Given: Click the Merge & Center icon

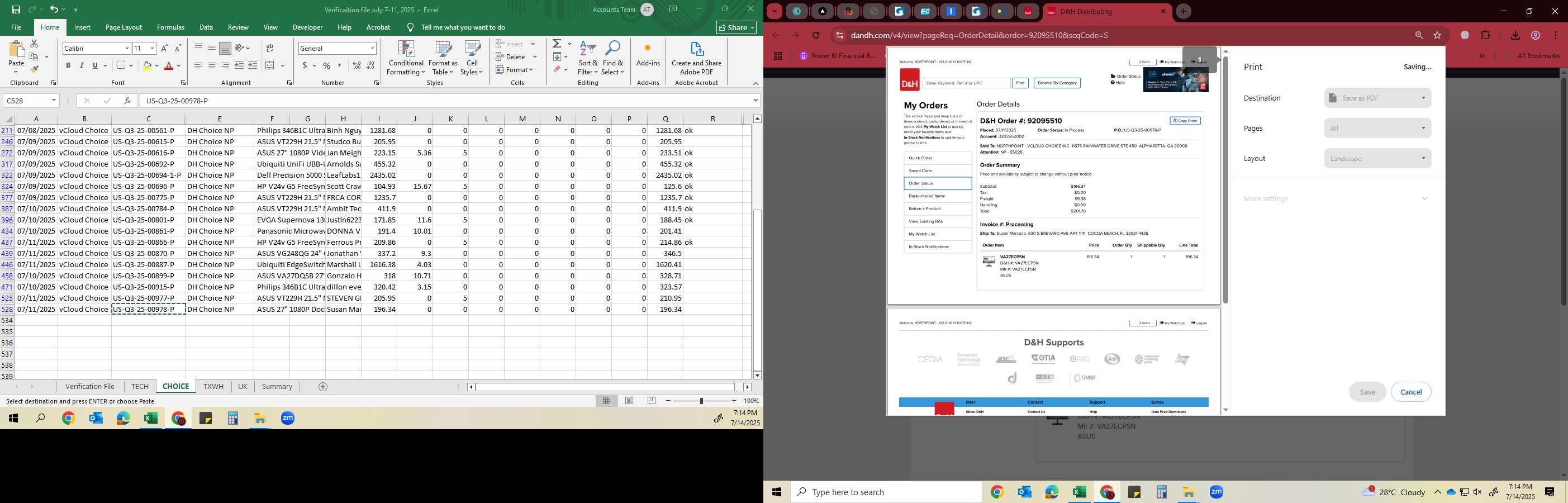Looking at the screenshot, I should tap(270, 66).
